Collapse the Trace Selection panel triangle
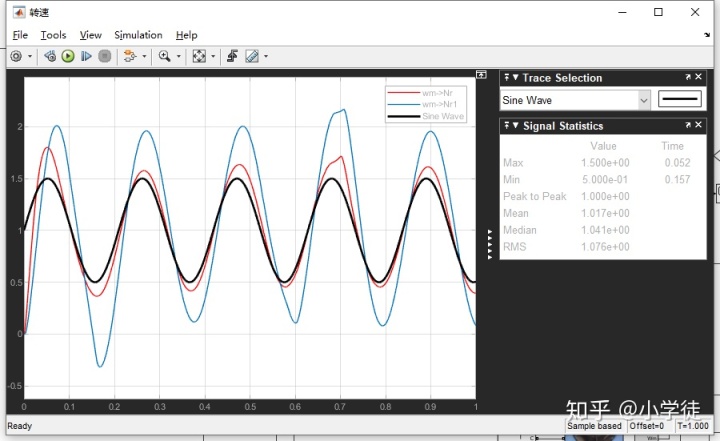The width and height of the screenshot is (720, 441). point(515,77)
